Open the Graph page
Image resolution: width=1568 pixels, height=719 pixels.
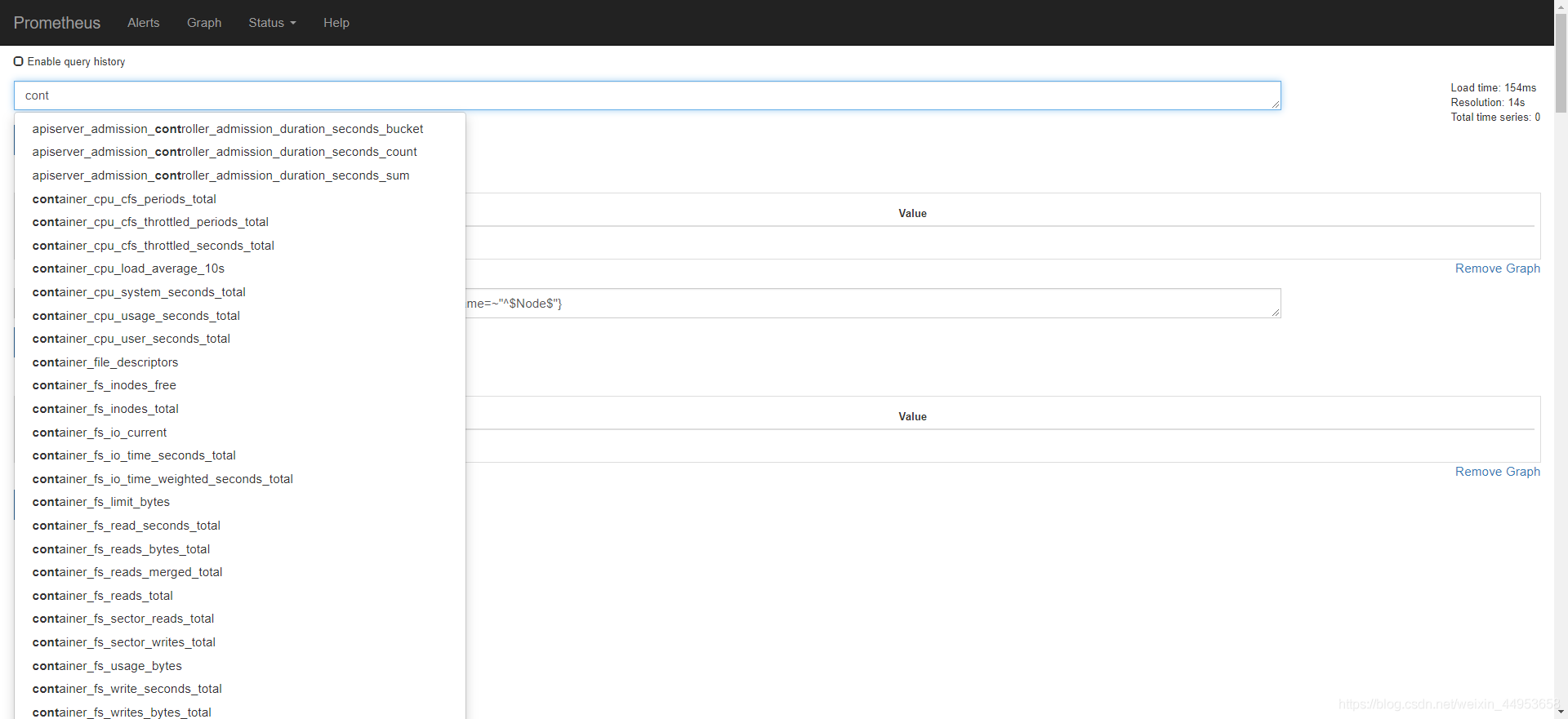(204, 23)
